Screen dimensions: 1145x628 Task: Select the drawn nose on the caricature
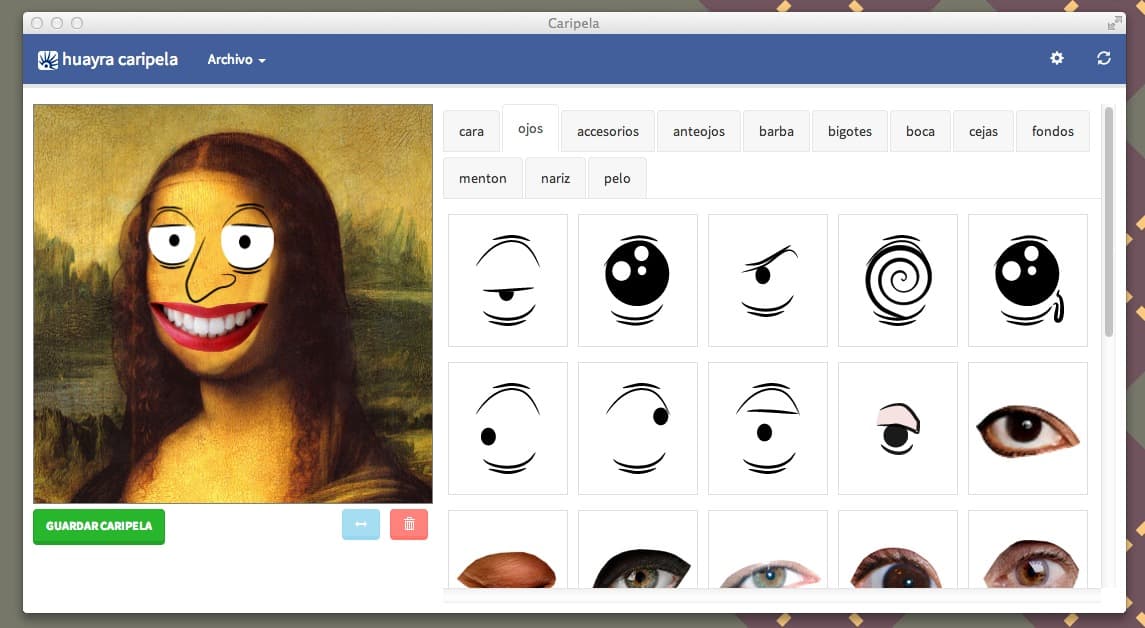coord(209,271)
